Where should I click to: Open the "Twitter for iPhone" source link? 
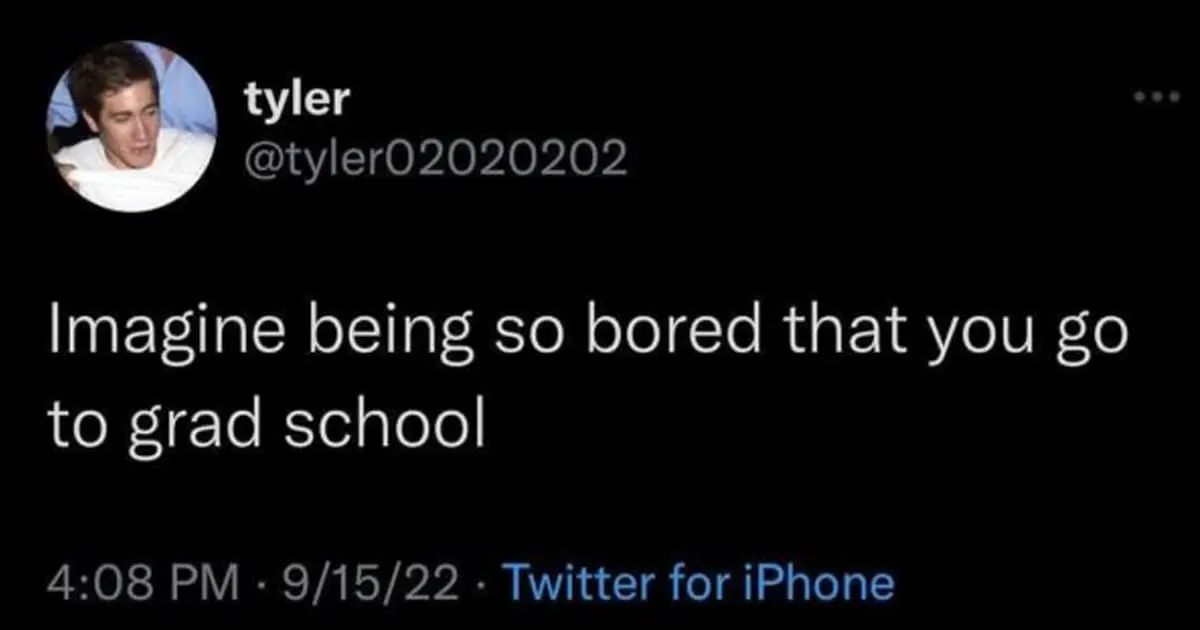[699, 582]
